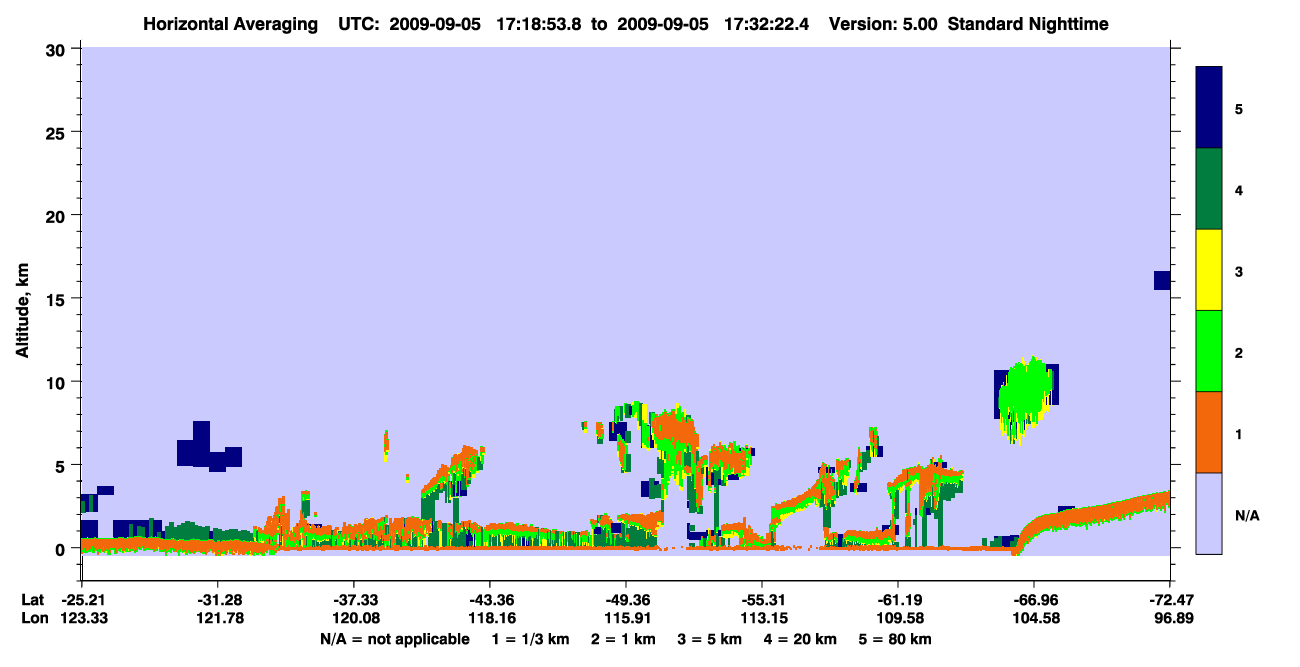Click the 'Standard Nighttime' label
Viewport: 1300px width, 667px height.
1028,23
